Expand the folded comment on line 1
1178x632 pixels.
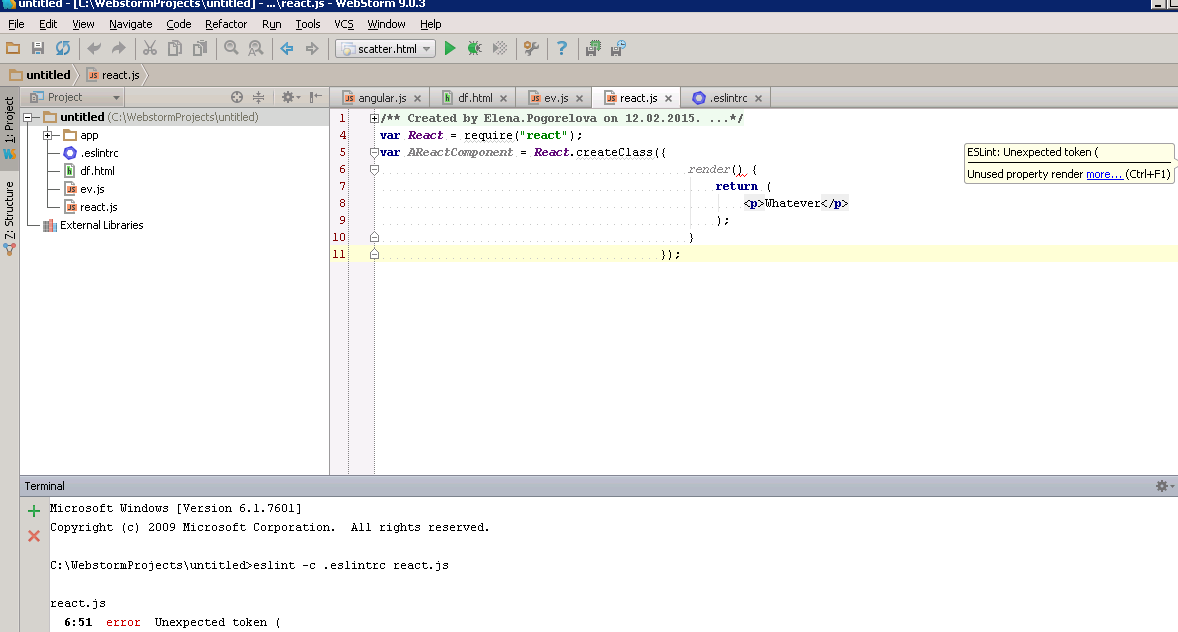(374, 118)
